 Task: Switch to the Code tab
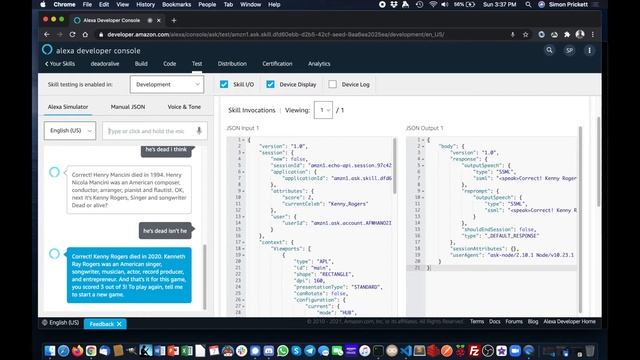[169, 64]
